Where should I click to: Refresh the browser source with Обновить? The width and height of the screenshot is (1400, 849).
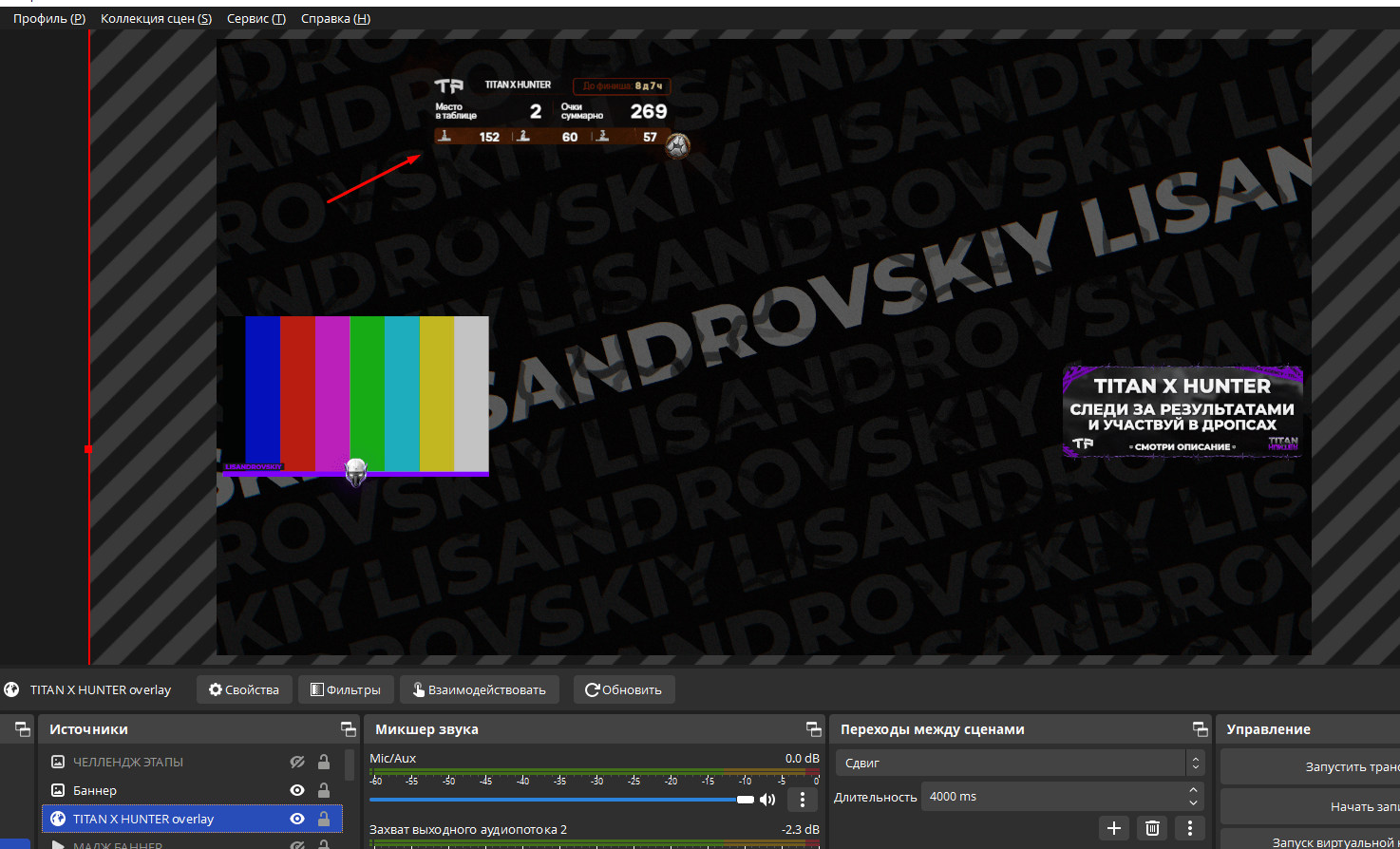point(624,689)
